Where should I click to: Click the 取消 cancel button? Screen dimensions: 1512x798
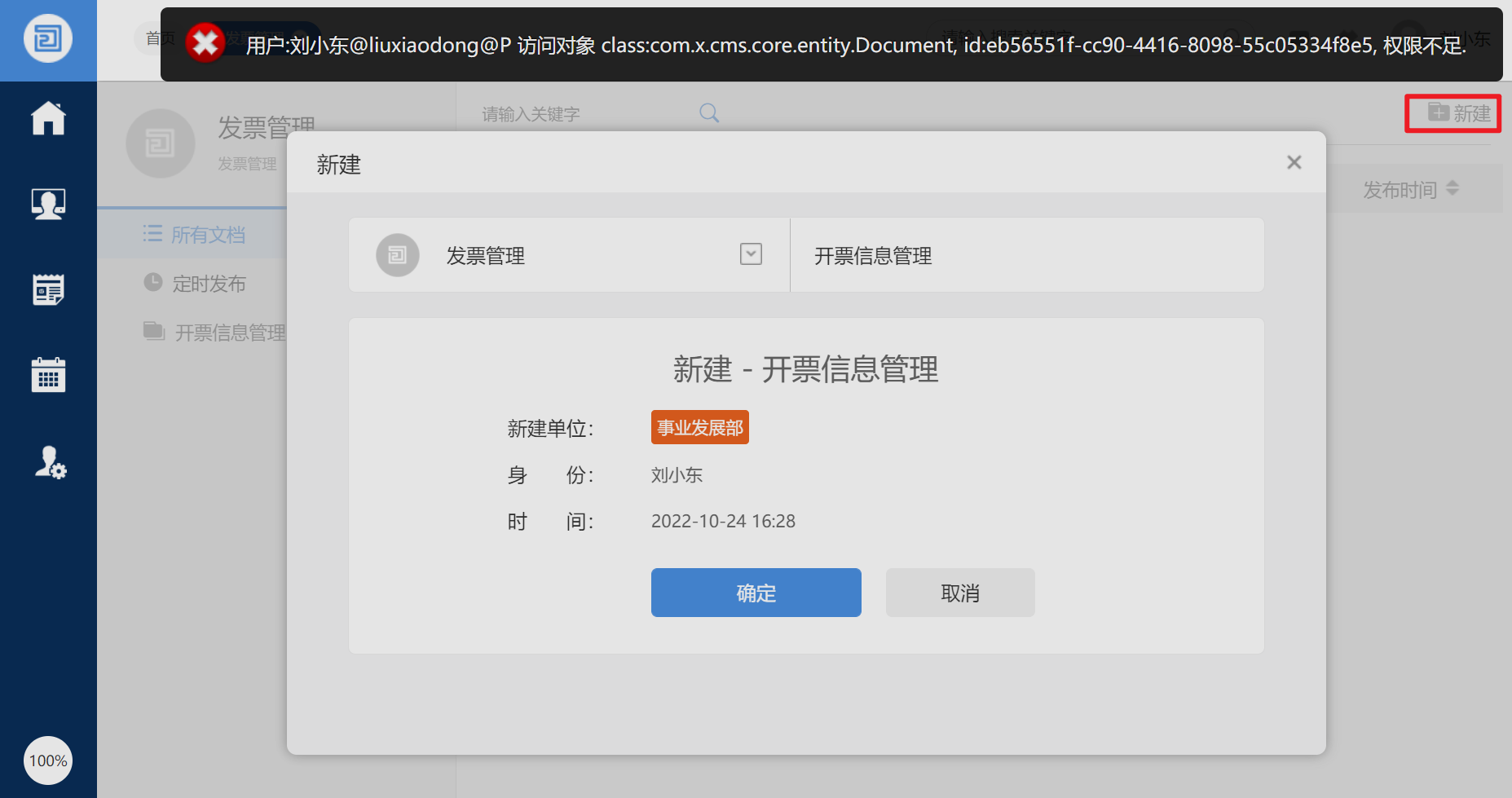(x=959, y=593)
